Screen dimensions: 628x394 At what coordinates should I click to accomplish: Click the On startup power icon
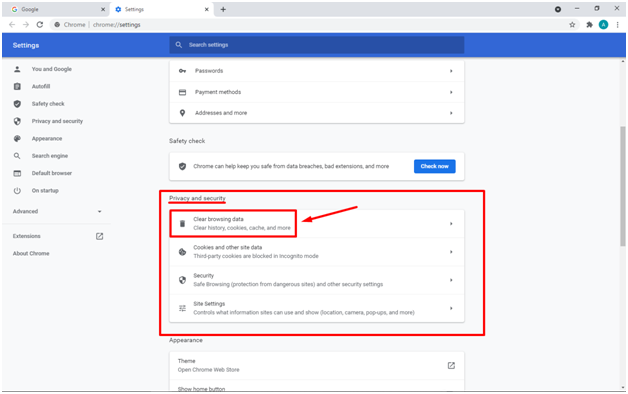(x=17, y=191)
